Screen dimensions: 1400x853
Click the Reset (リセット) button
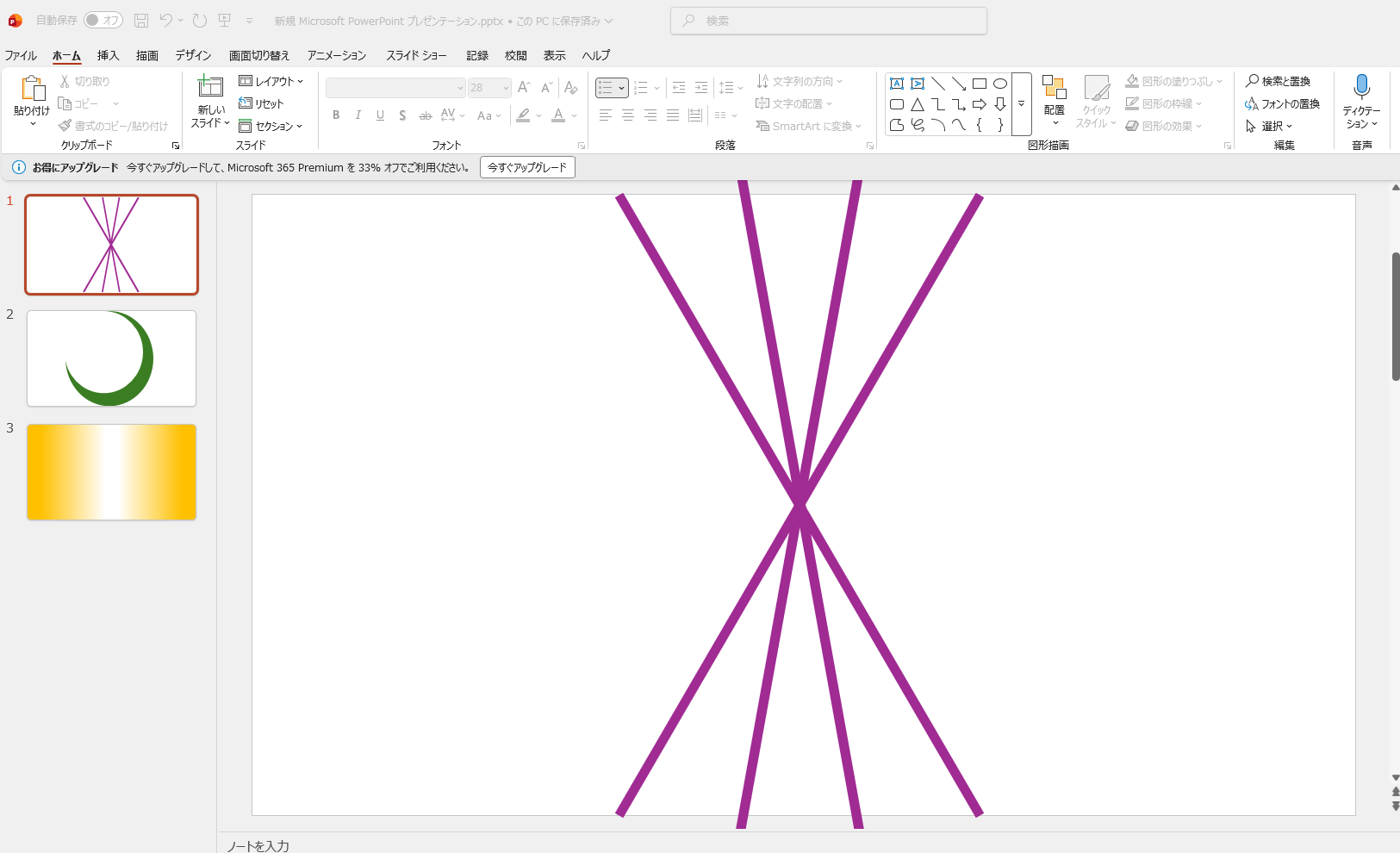pyautogui.click(x=262, y=103)
